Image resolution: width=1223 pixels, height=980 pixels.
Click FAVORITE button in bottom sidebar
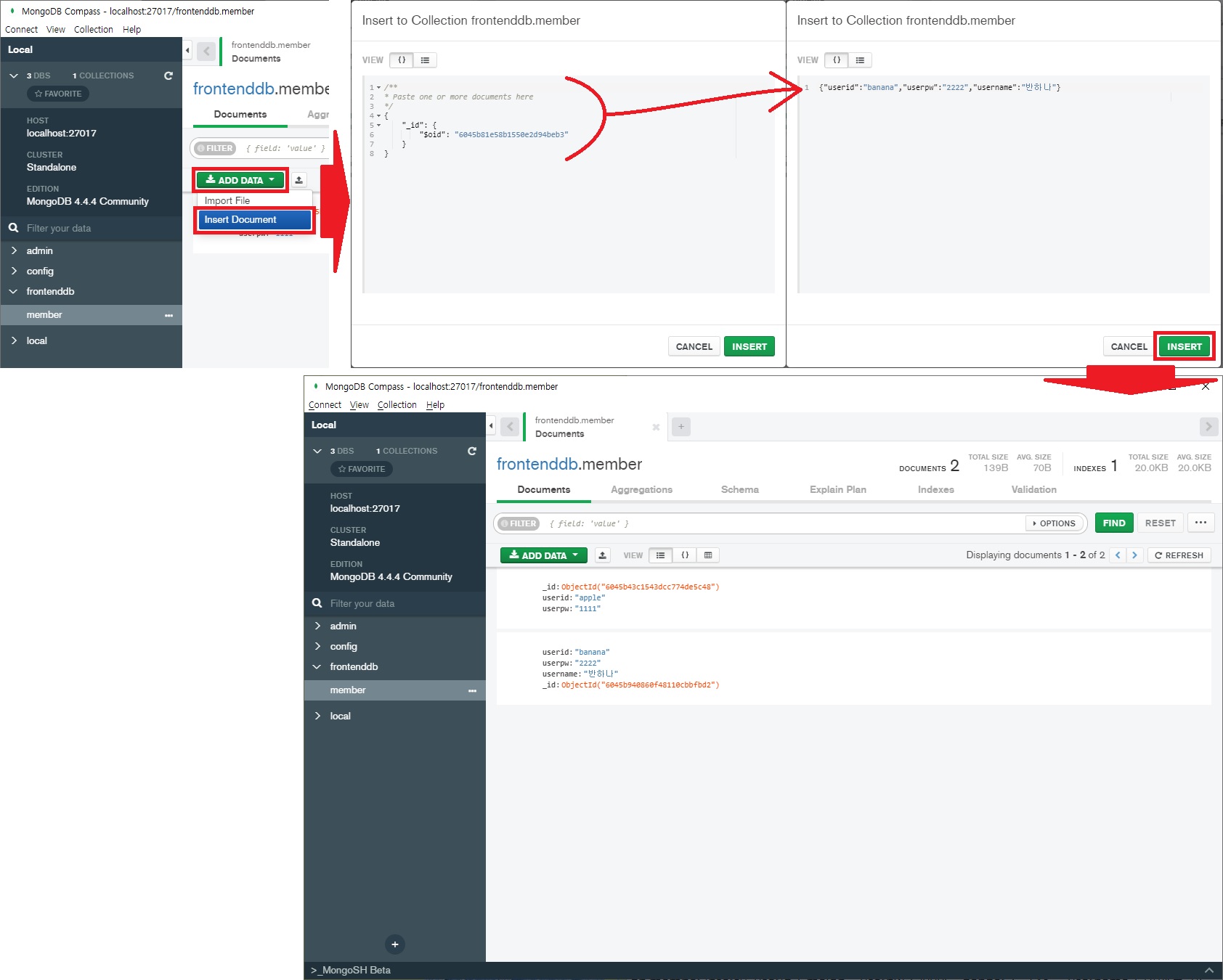362,469
